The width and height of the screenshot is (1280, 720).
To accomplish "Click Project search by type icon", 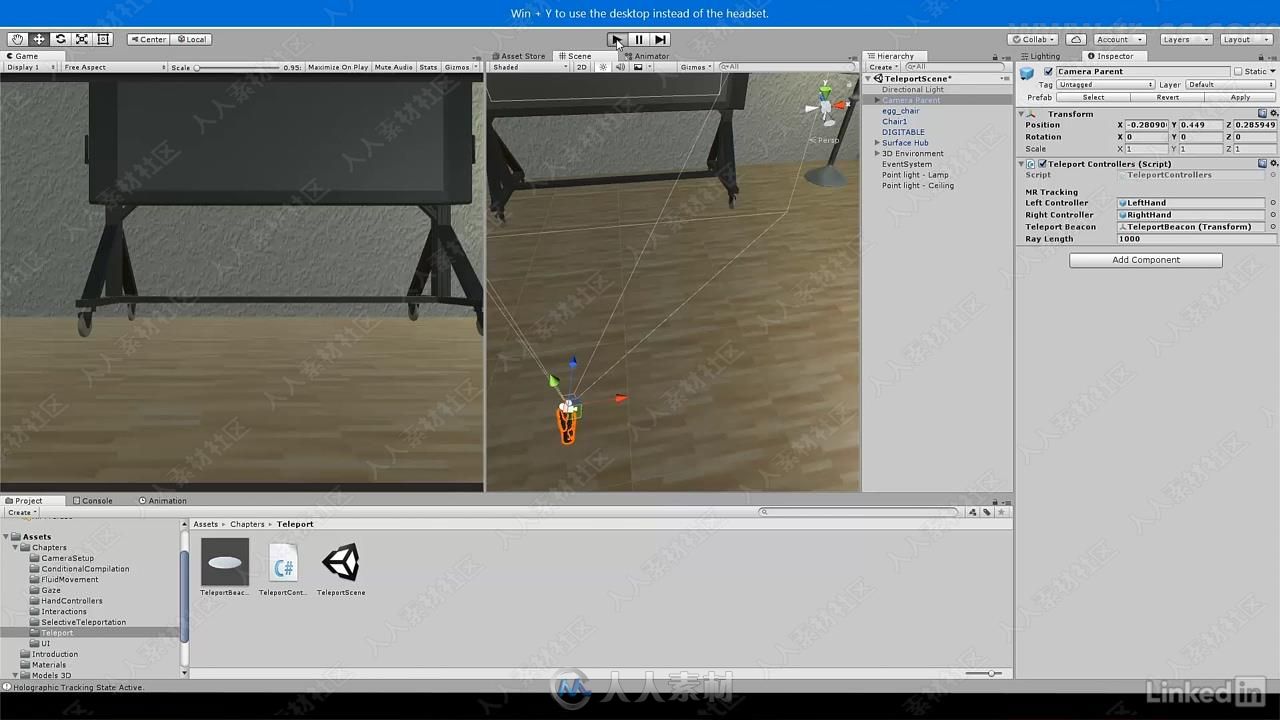I will point(972,512).
